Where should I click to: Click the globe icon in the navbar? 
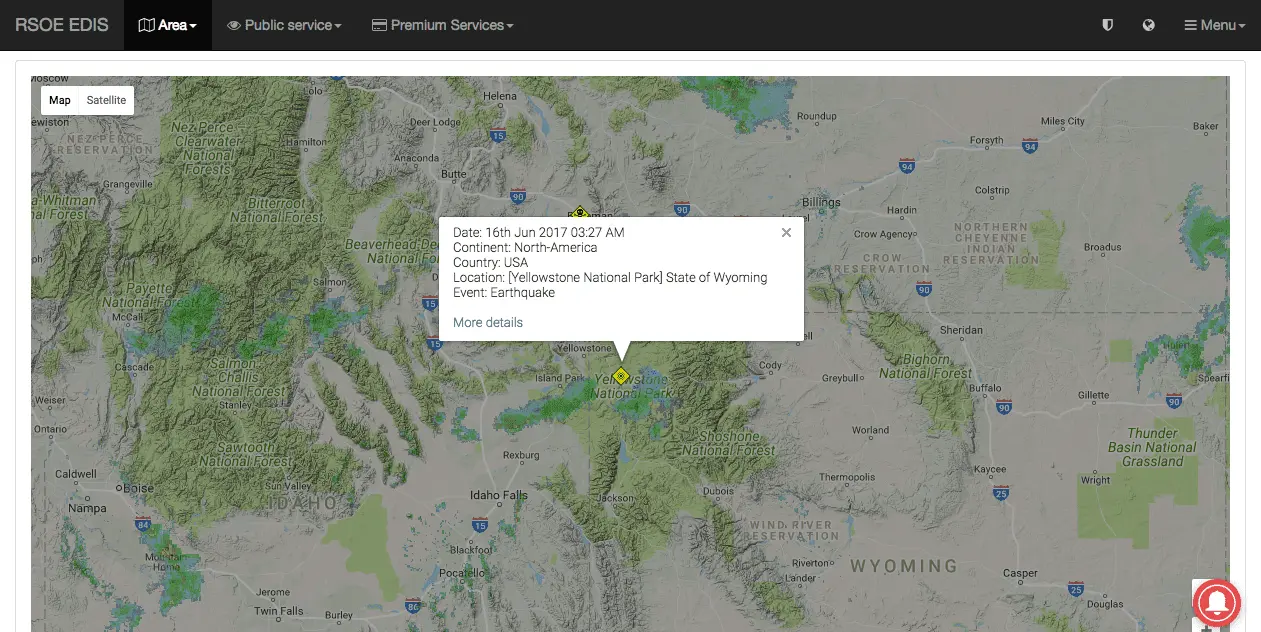coord(1149,25)
